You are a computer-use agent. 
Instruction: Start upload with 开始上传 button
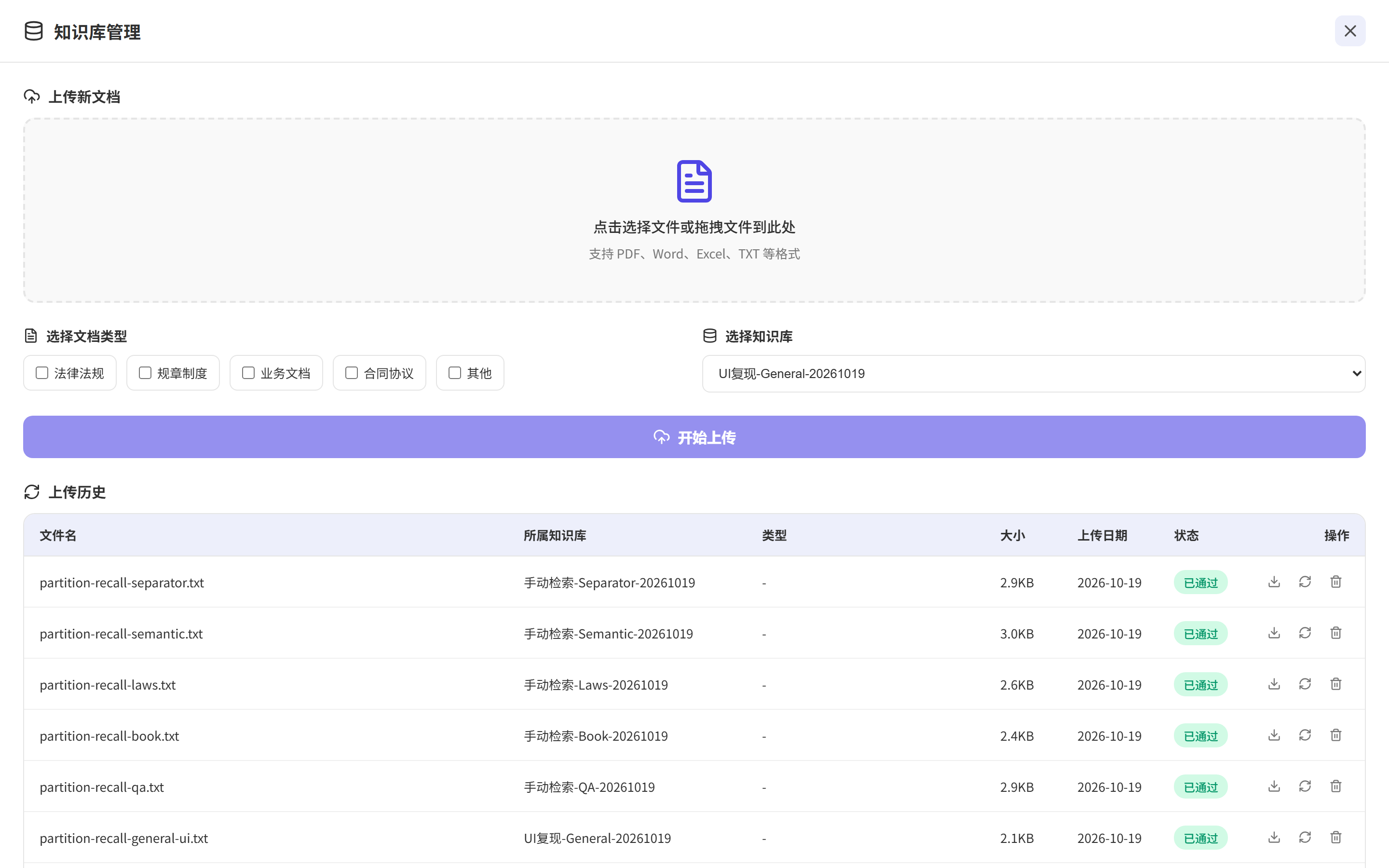click(694, 437)
